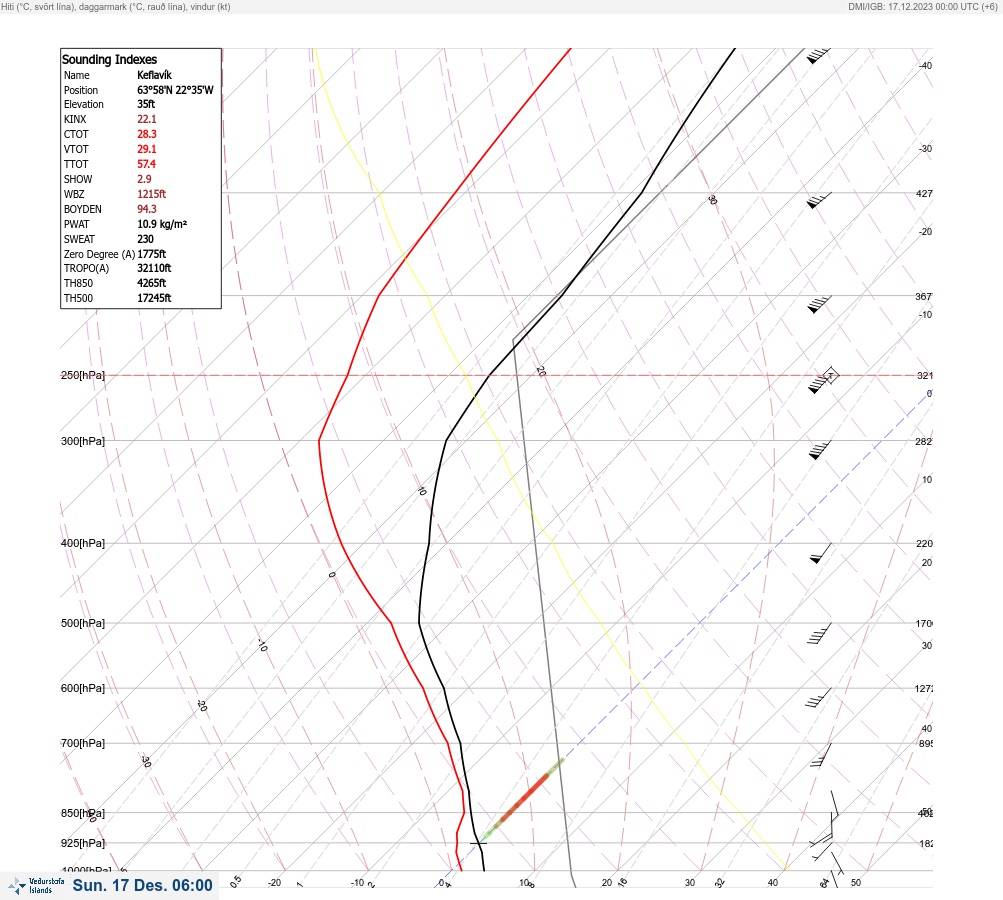The image size is (1003, 900).
Task: Click SHOW value 2.9
Action: pos(144,179)
